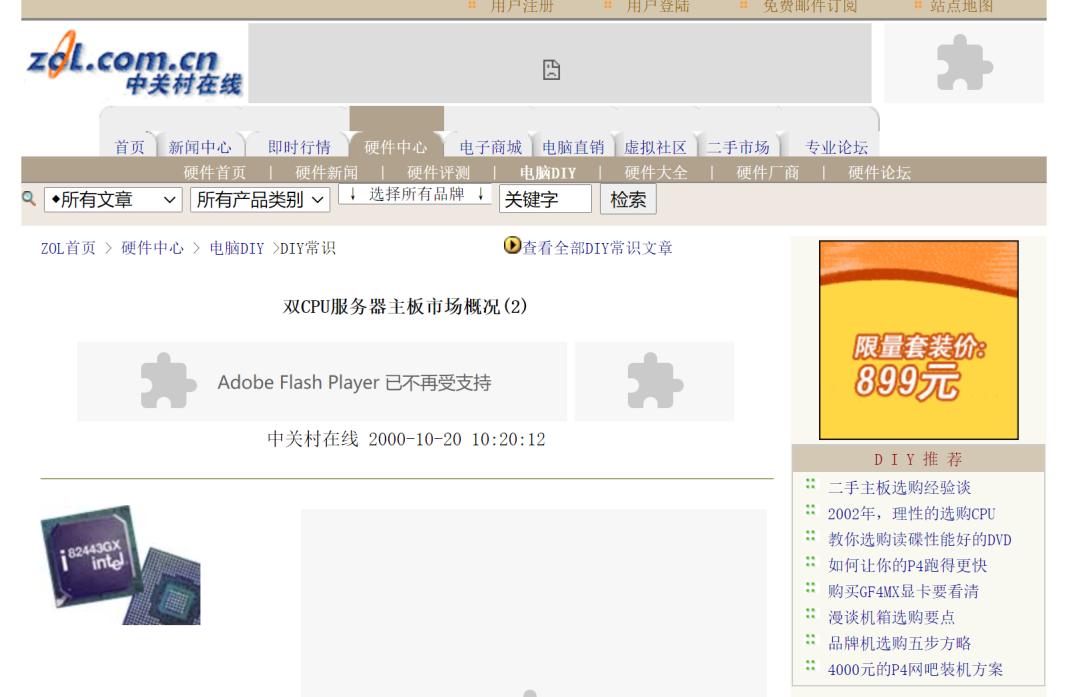Click the magnifier search icon

click(x=28, y=199)
